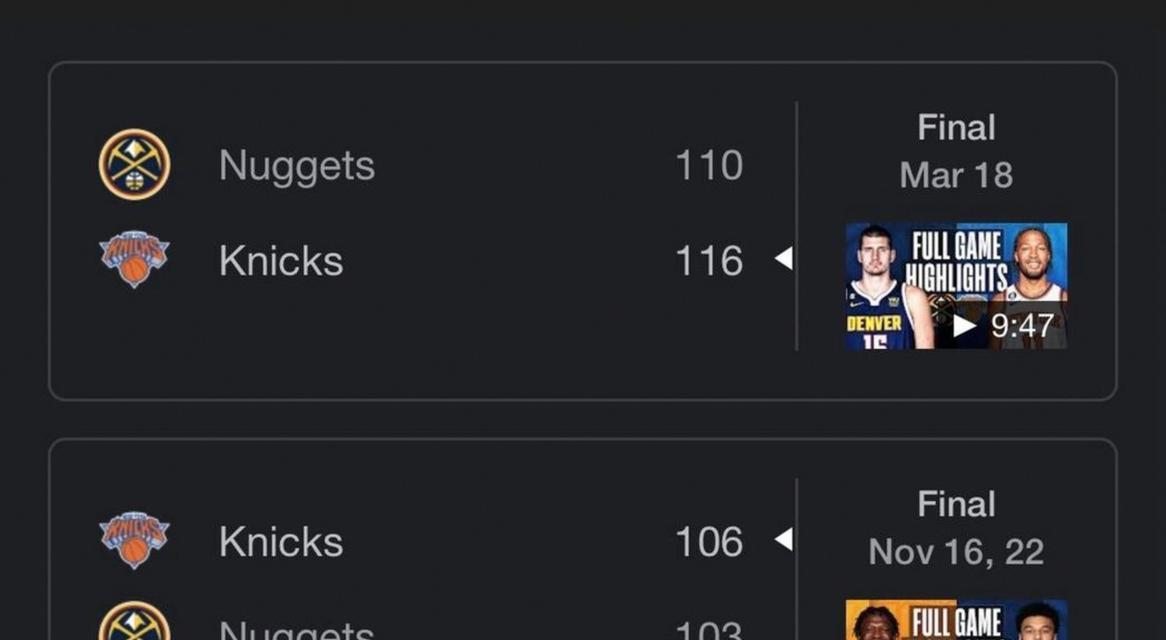The image size is (1166, 640).
Task: Open the Nov 16 full game highlights thumbnail
Action: coord(956,620)
